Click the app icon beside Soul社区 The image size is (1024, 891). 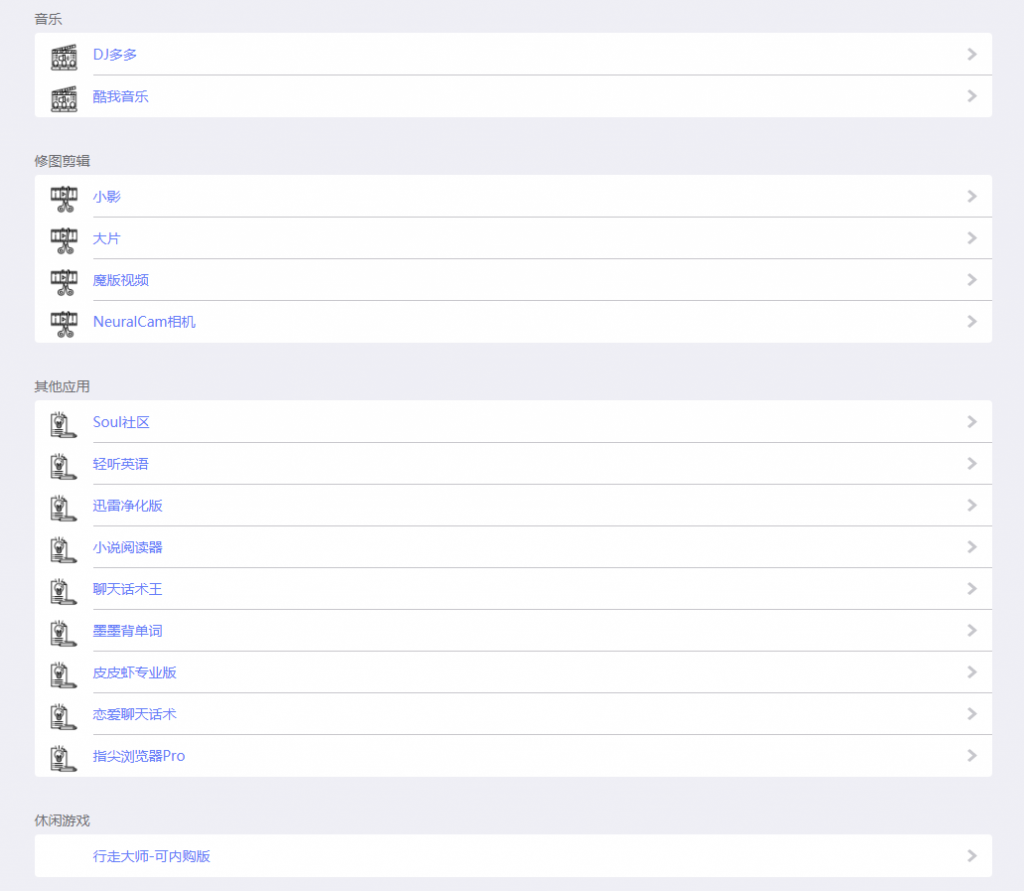point(63,425)
